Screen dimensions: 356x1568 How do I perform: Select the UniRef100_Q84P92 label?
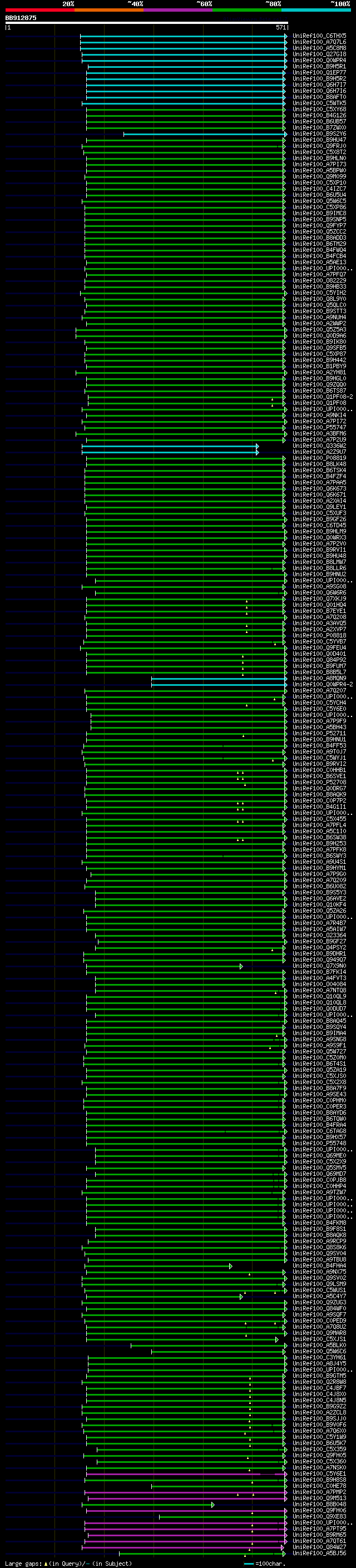point(319,660)
